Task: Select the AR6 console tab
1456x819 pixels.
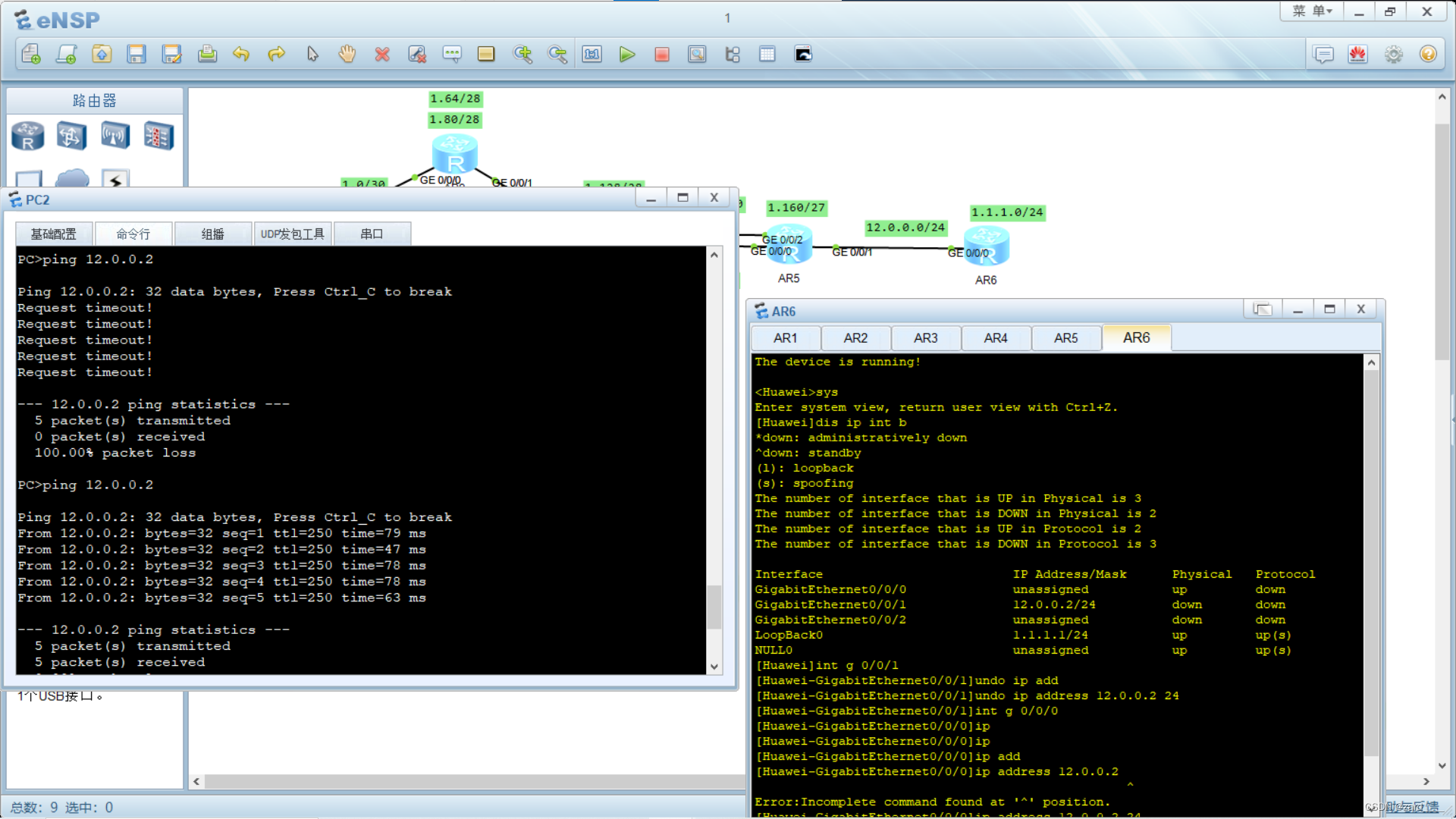Action: pos(1136,337)
